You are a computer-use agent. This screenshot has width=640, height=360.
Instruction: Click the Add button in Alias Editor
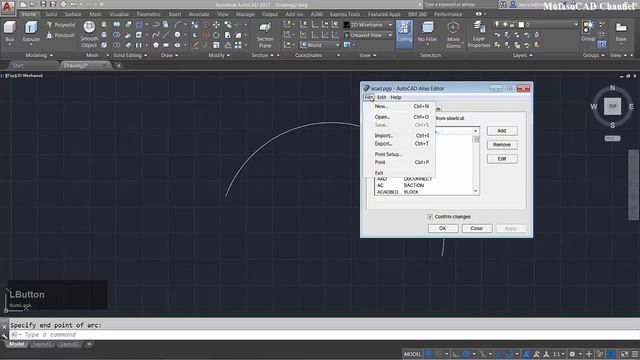point(502,131)
